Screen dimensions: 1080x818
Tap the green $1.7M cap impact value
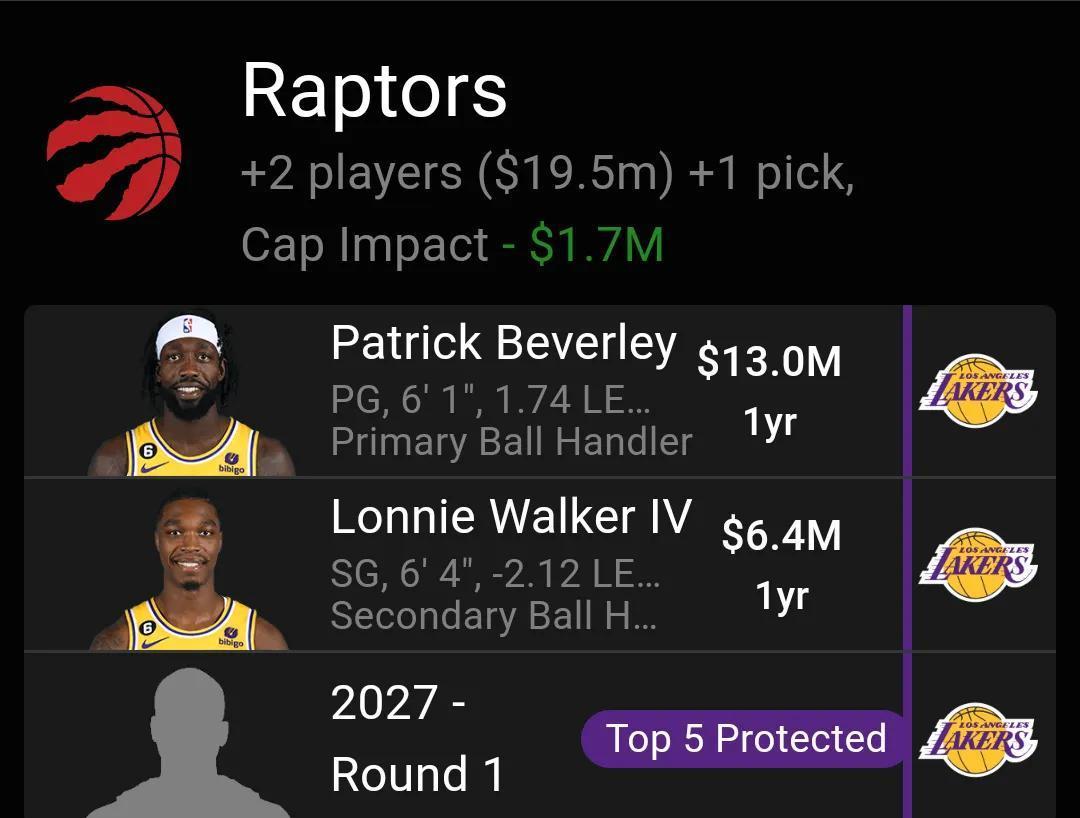(596, 244)
